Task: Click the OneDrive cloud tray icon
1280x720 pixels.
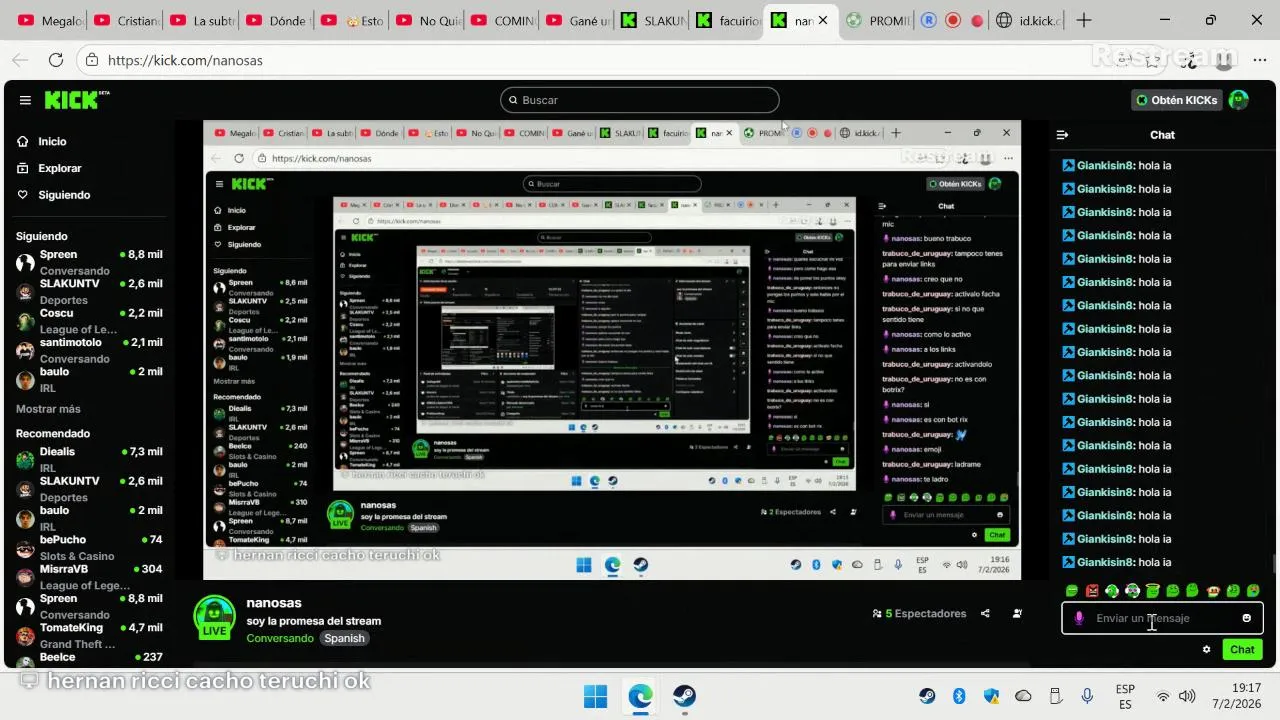Action: pyautogui.click(x=1023, y=696)
